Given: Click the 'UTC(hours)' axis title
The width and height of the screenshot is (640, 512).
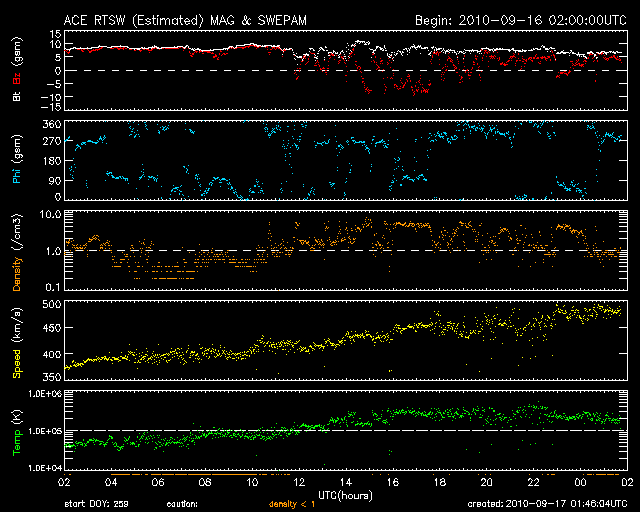Looking at the screenshot, I should coord(345,496).
